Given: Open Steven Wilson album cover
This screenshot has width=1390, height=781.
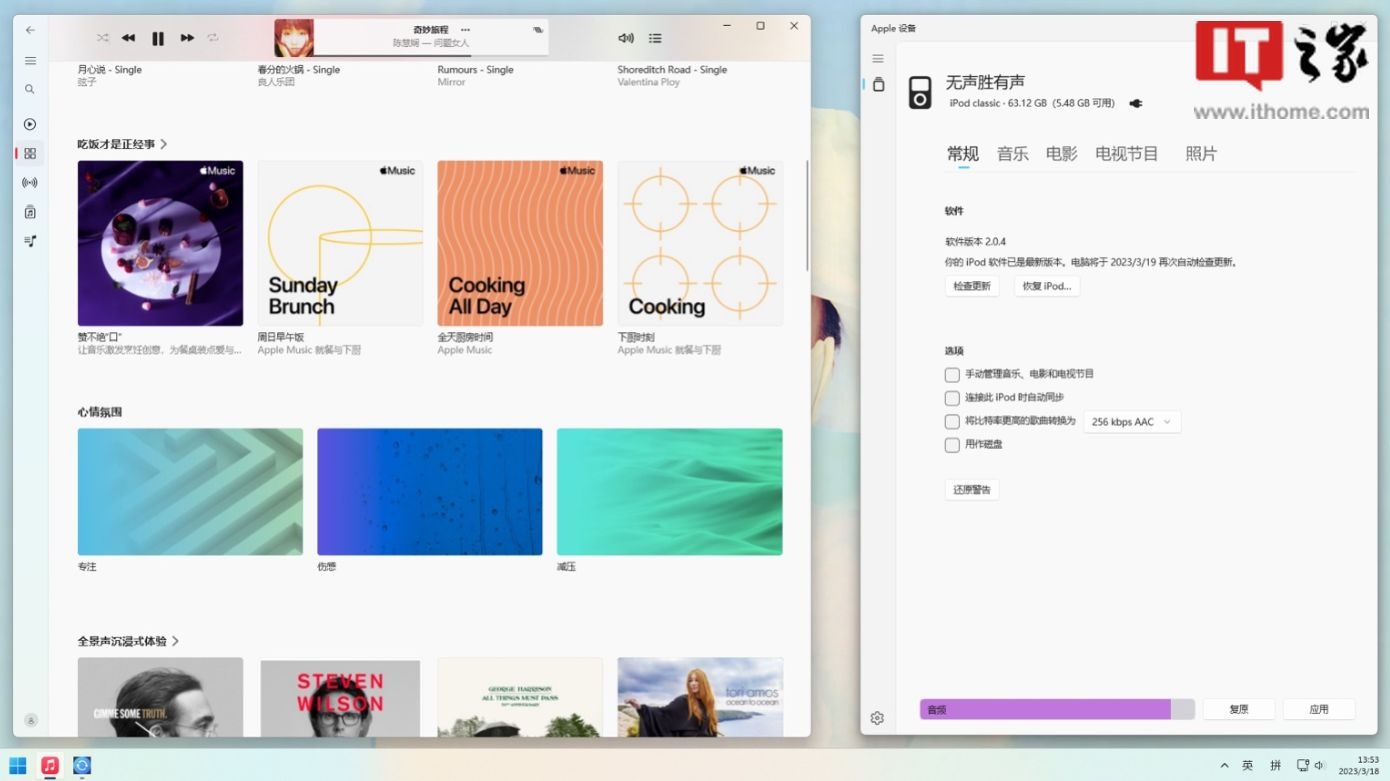Looking at the screenshot, I should (340, 697).
